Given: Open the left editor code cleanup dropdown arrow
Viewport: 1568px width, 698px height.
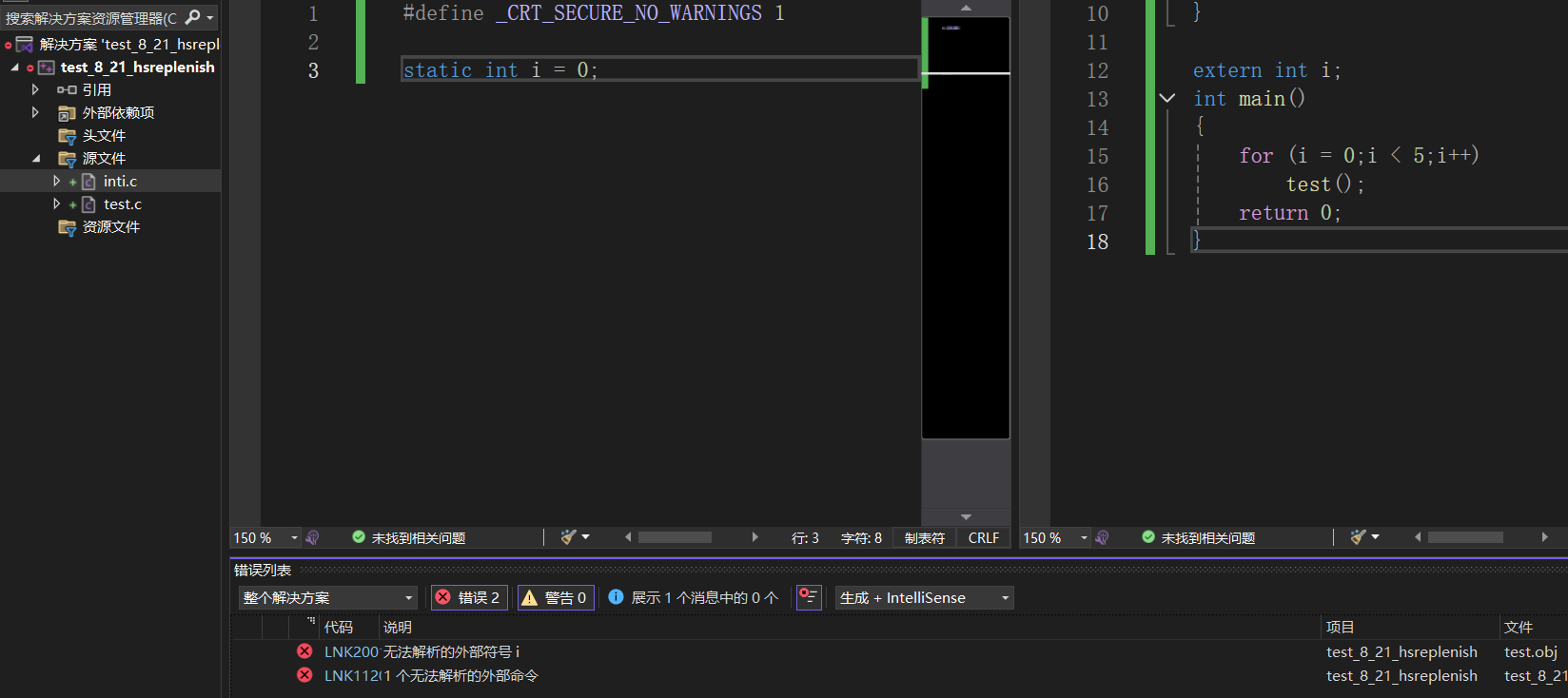Looking at the screenshot, I should pyautogui.click(x=585, y=537).
